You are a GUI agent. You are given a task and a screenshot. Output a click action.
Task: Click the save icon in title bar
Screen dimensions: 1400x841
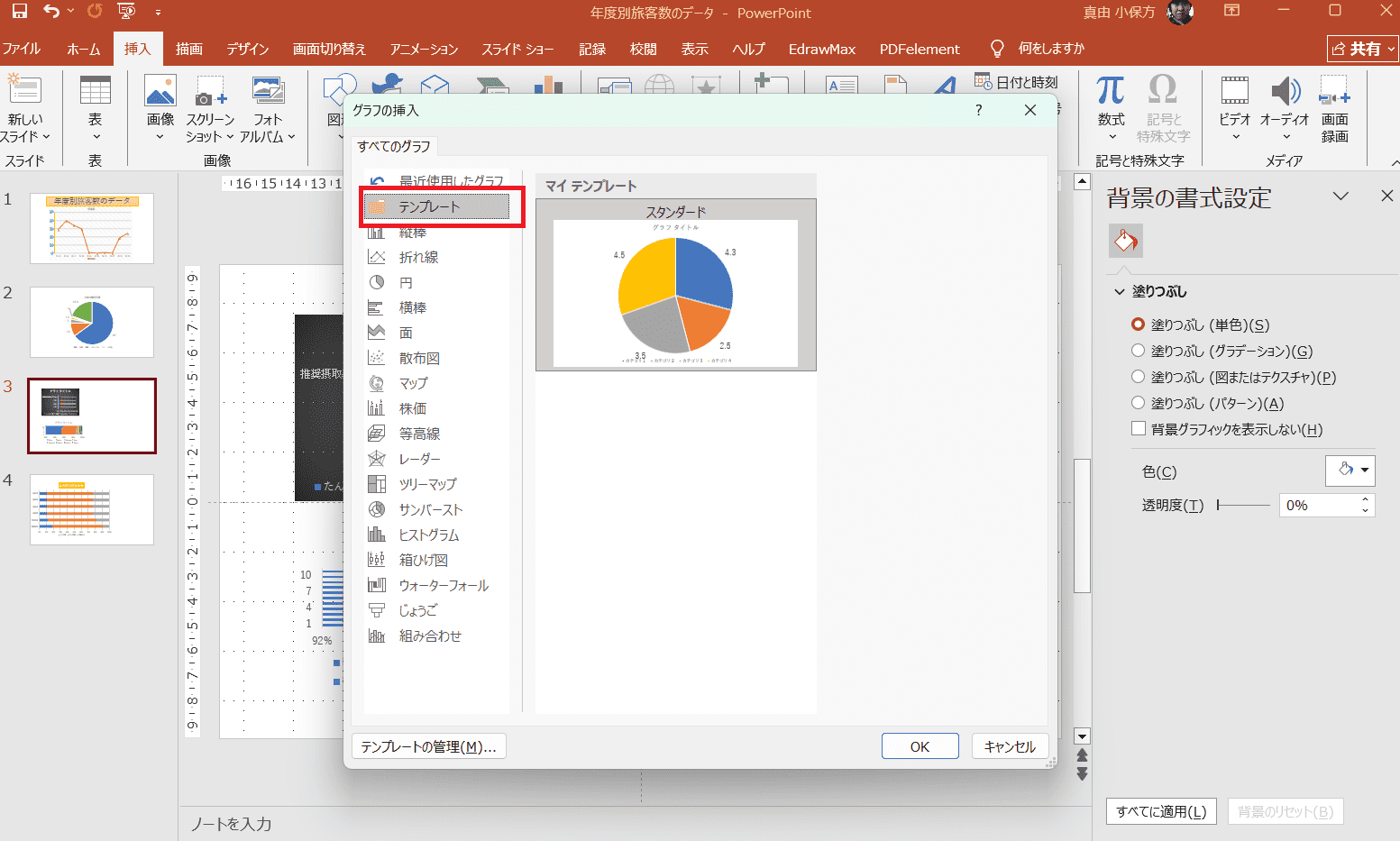click(19, 12)
